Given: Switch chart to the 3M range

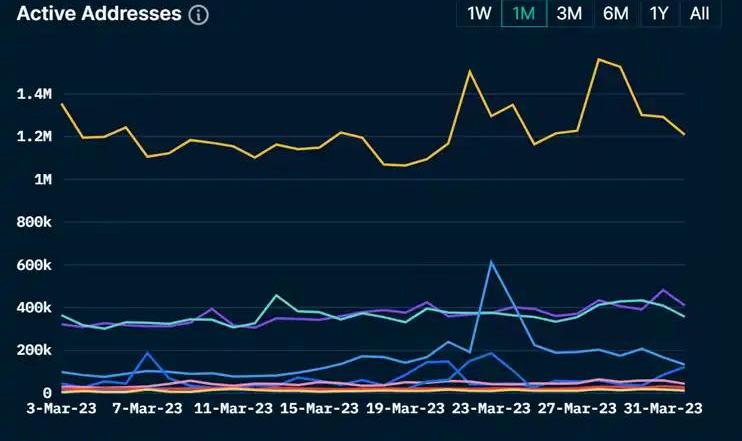Looking at the screenshot, I should pos(569,14).
